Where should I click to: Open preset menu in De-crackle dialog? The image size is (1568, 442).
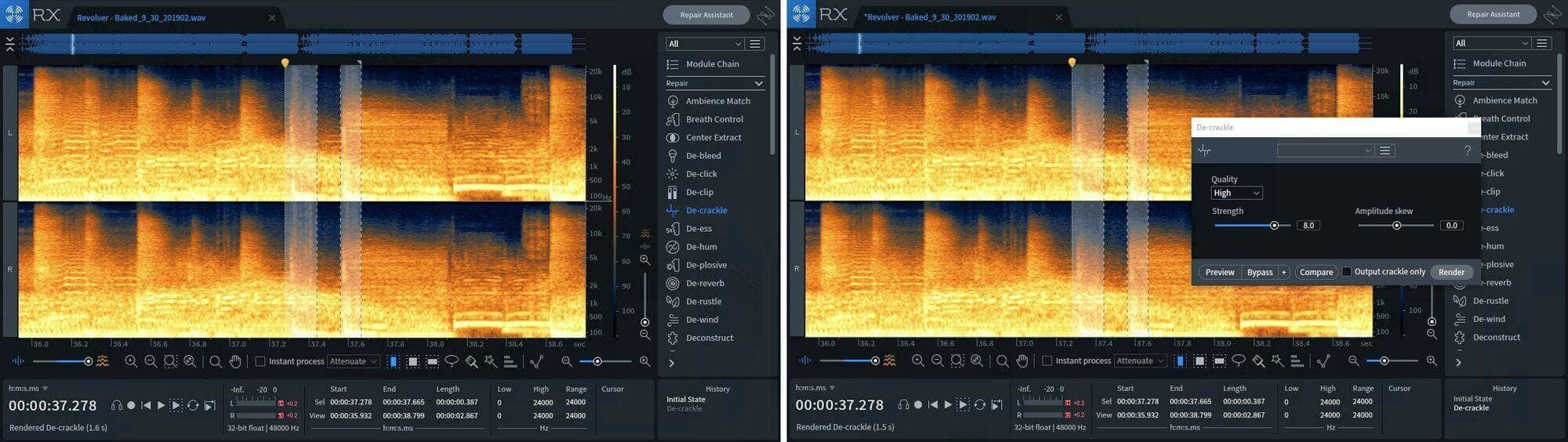coord(1385,150)
